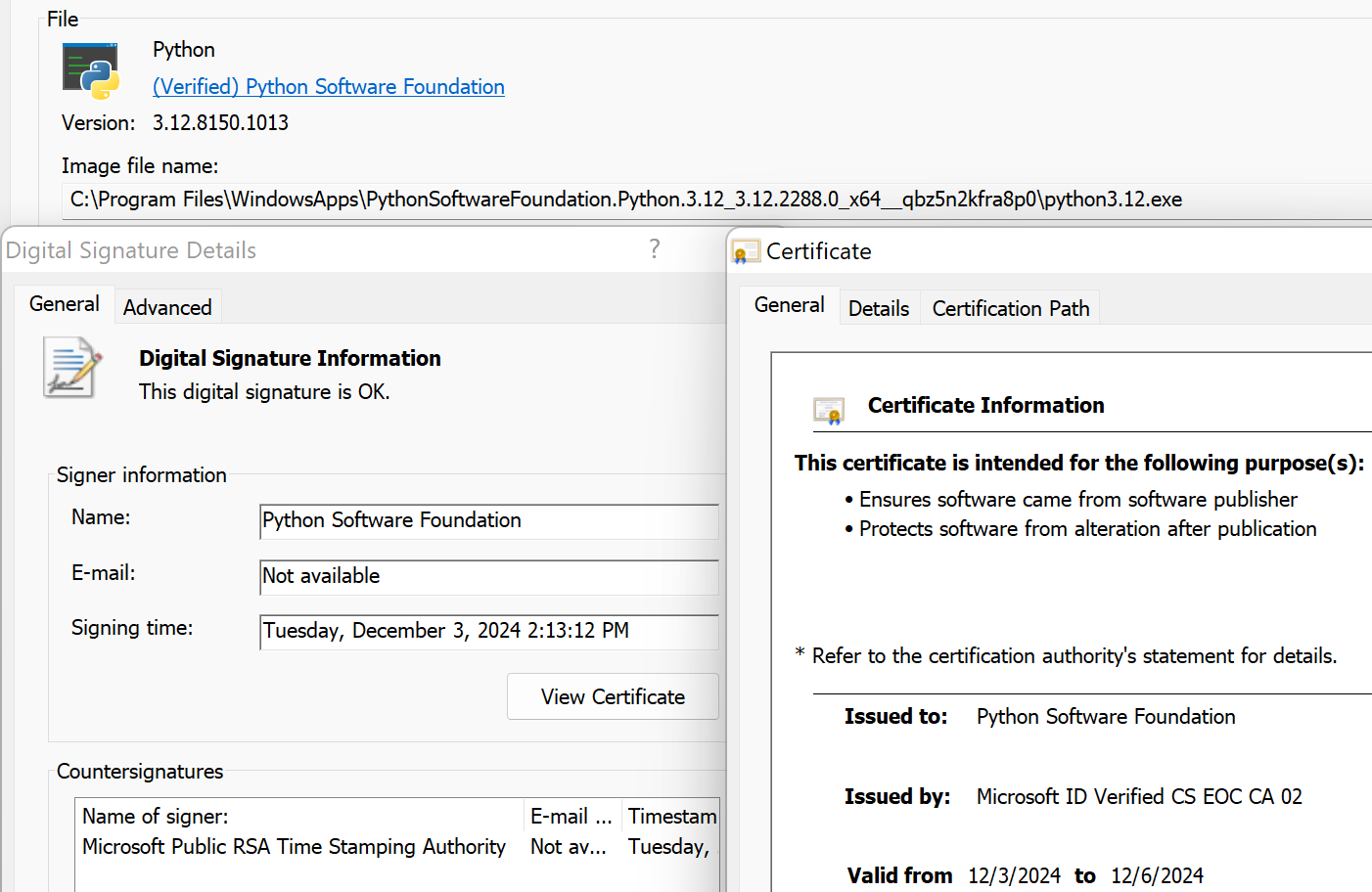Viewport: 1372px width, 892px height.
Task: Click the Certificate window title icon
Action: coord(746,252)
